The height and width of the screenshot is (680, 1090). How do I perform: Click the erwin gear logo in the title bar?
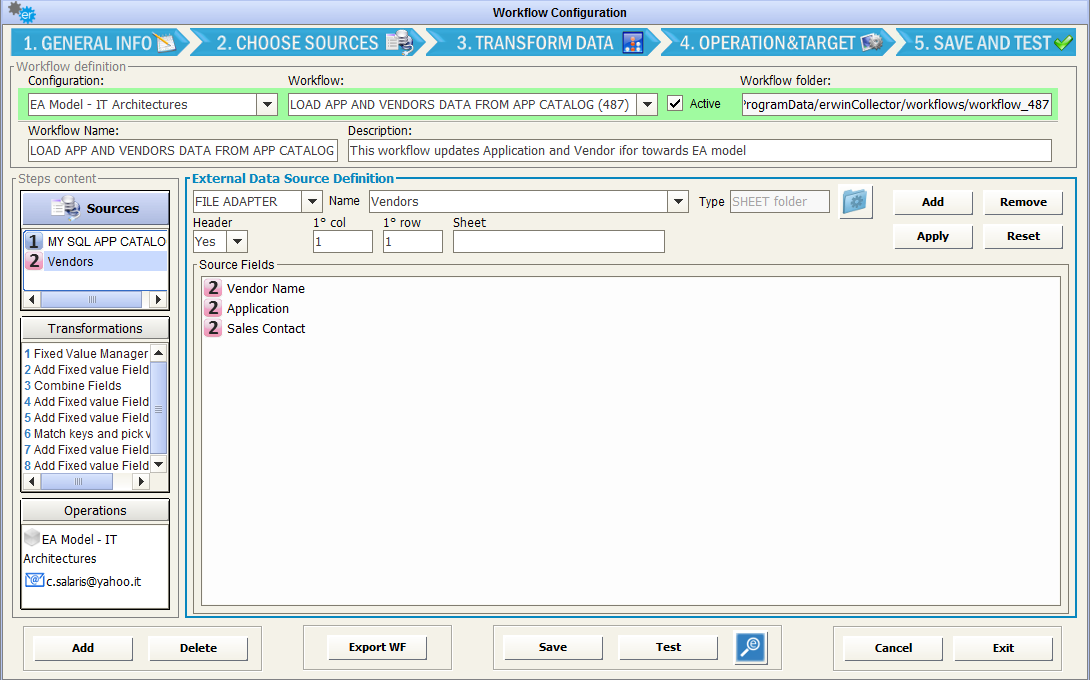coord(21,11)
